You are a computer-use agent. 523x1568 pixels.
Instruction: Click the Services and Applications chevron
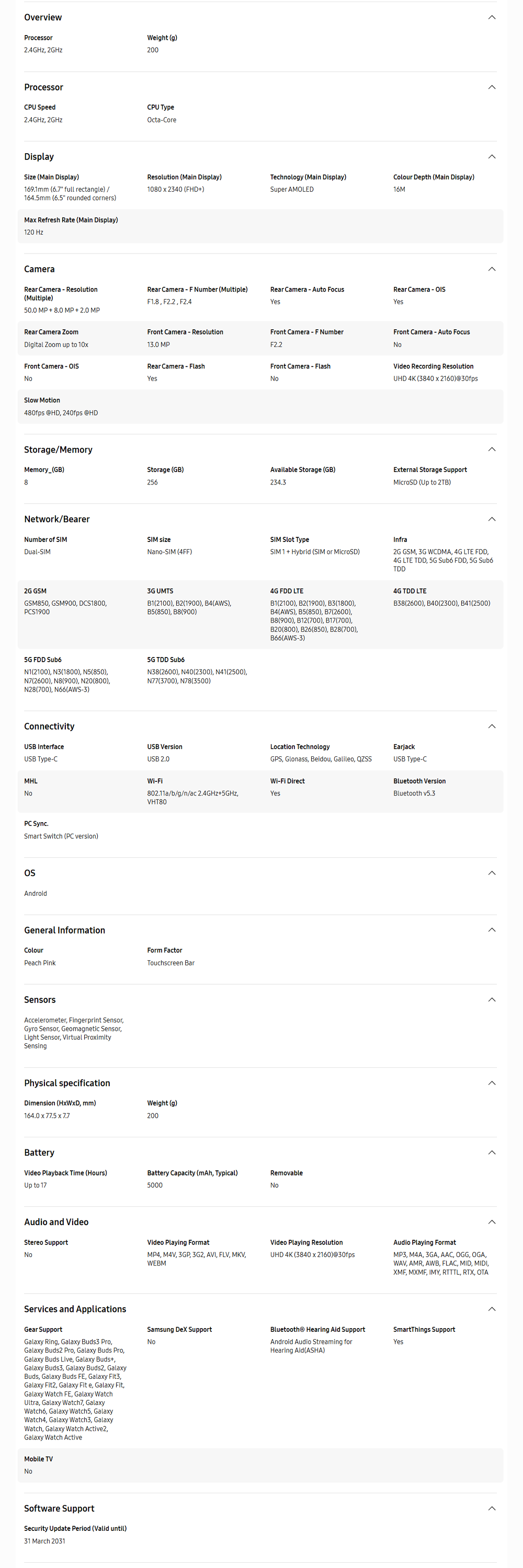(x=492, y=1309)
